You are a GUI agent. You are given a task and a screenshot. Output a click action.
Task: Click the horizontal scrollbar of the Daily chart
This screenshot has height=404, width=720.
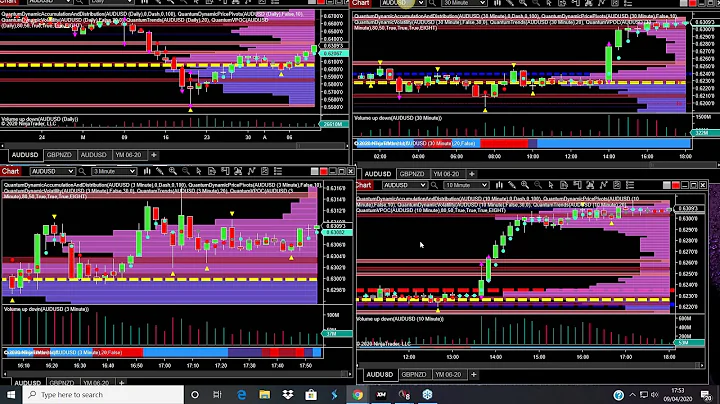click(174, 146)
